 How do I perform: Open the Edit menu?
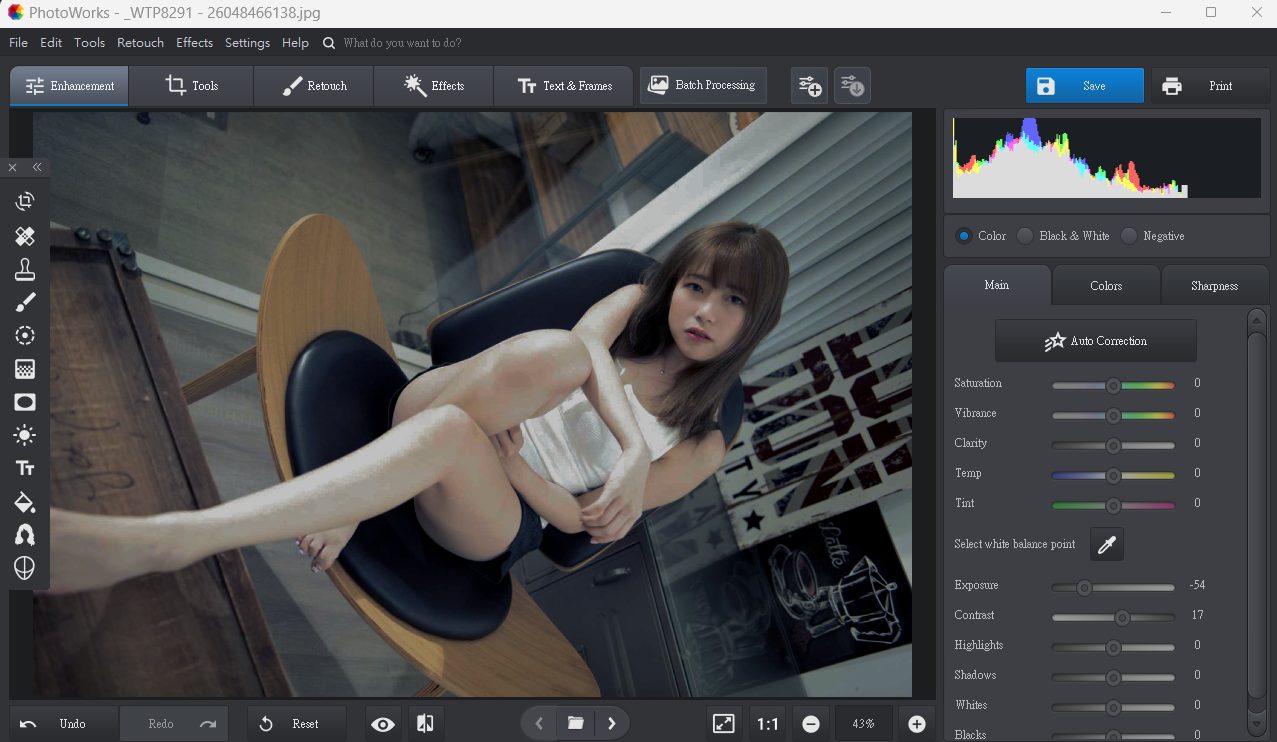[51, 43]
